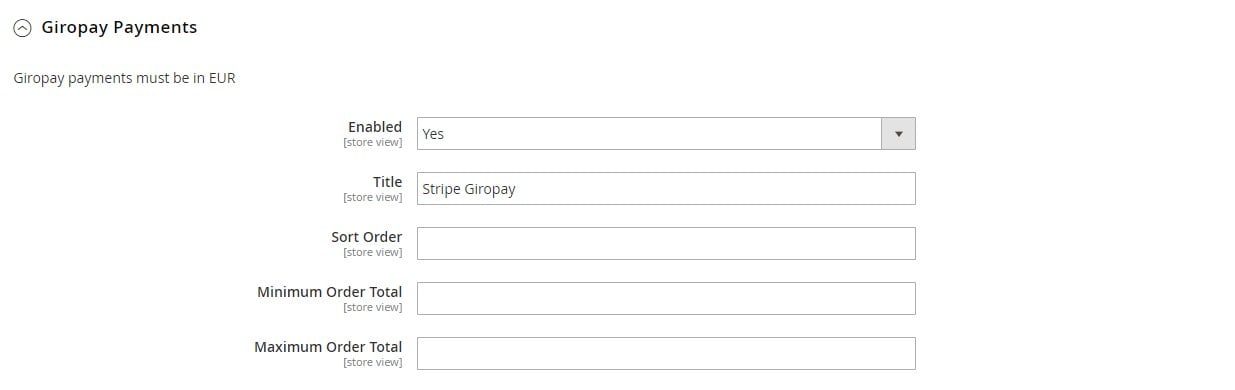The image size is (1235, 390).
Task: Click the store view scope under Enabled
Action: tap(373, 143)
